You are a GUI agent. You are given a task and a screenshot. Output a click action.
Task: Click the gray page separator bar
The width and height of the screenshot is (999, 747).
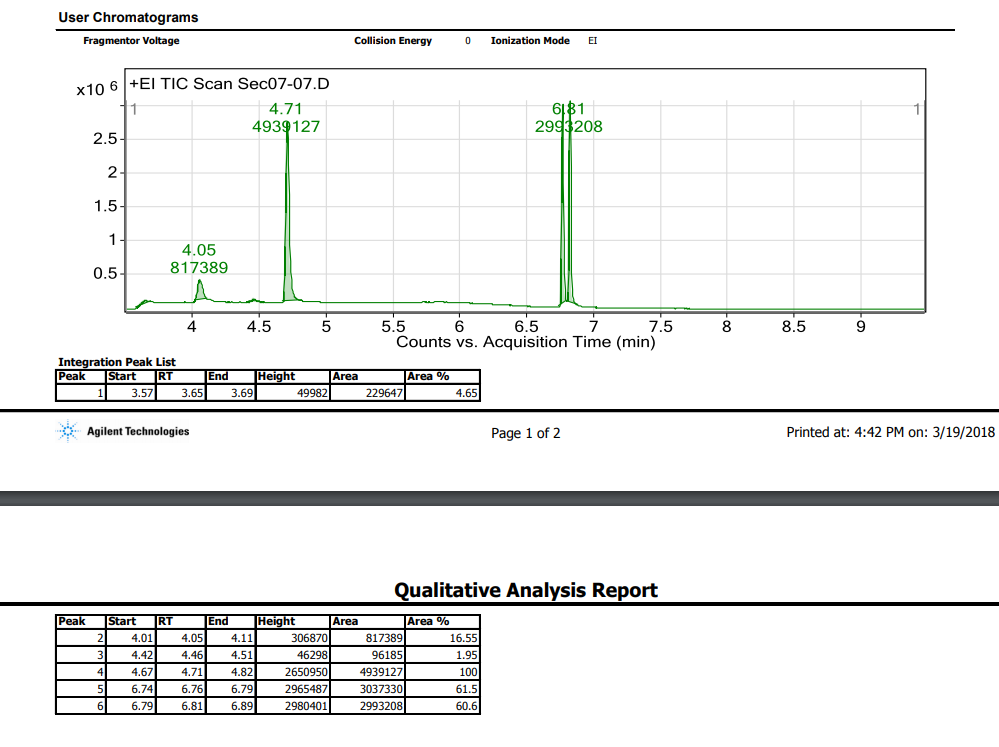499,498
